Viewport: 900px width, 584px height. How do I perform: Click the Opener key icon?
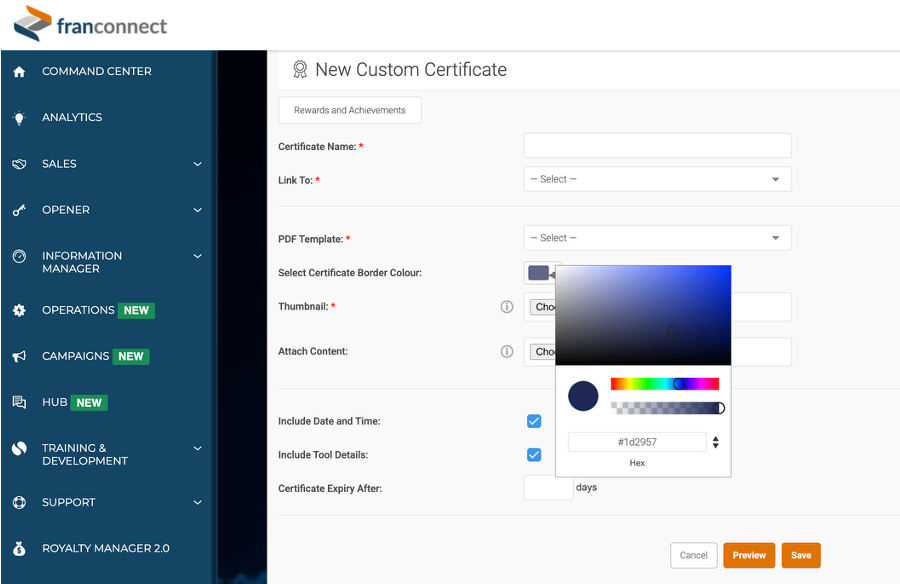(19, 210)
